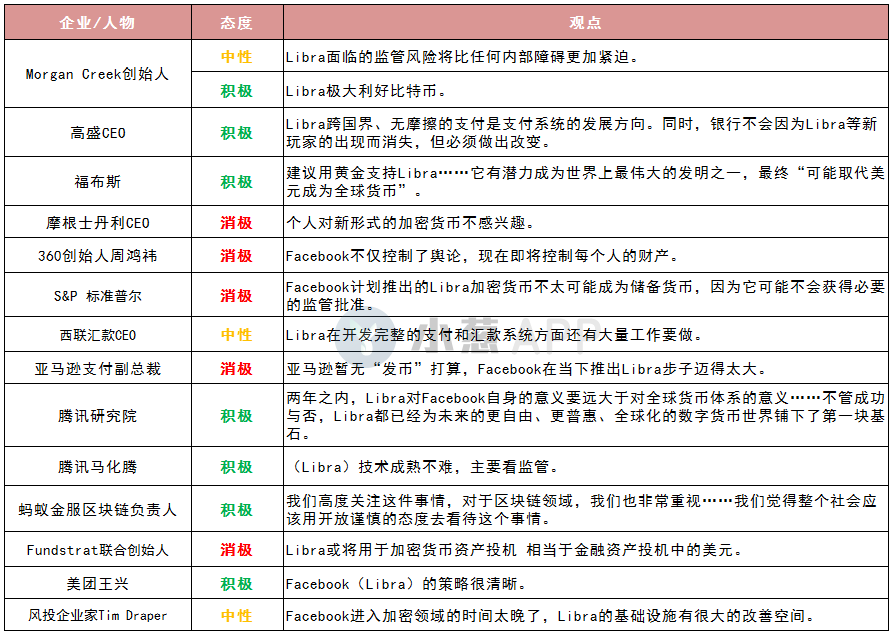
Task: Click 中性 in the Libra面临的监管风险 row
Action: point(237,56)
